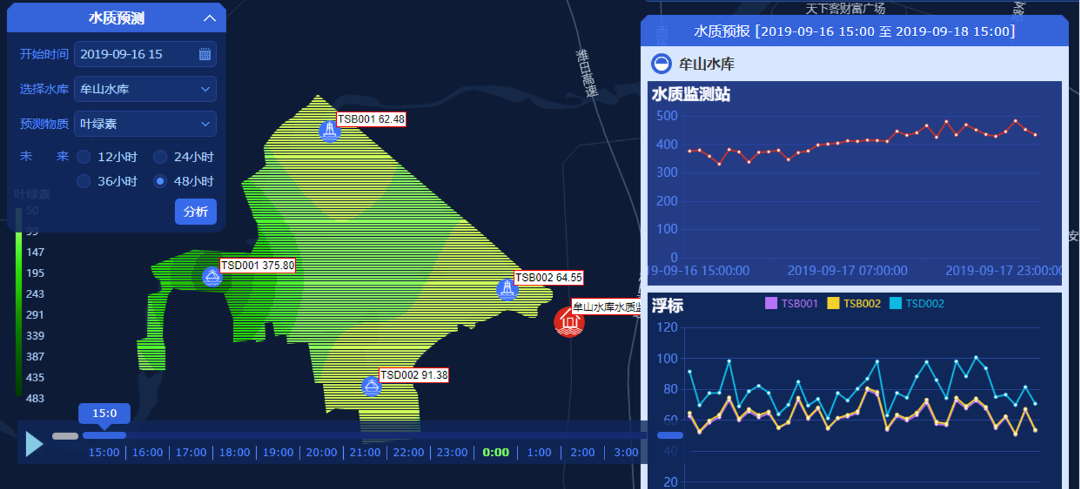The width and height of the screenshot is (1080, 489).
Task: Open the 选择水库 reservoir dropdown
Action: click(145, 89)
